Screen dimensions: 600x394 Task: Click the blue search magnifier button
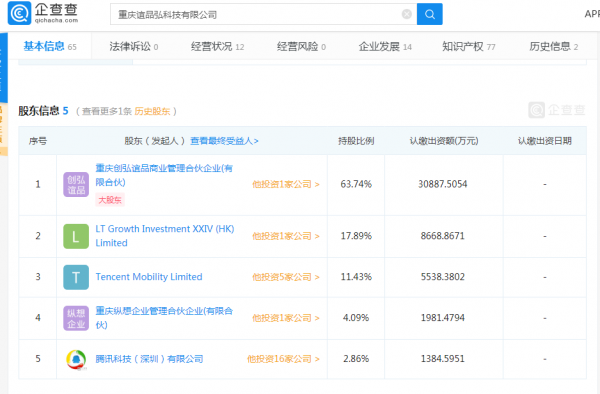pos(430,14)
